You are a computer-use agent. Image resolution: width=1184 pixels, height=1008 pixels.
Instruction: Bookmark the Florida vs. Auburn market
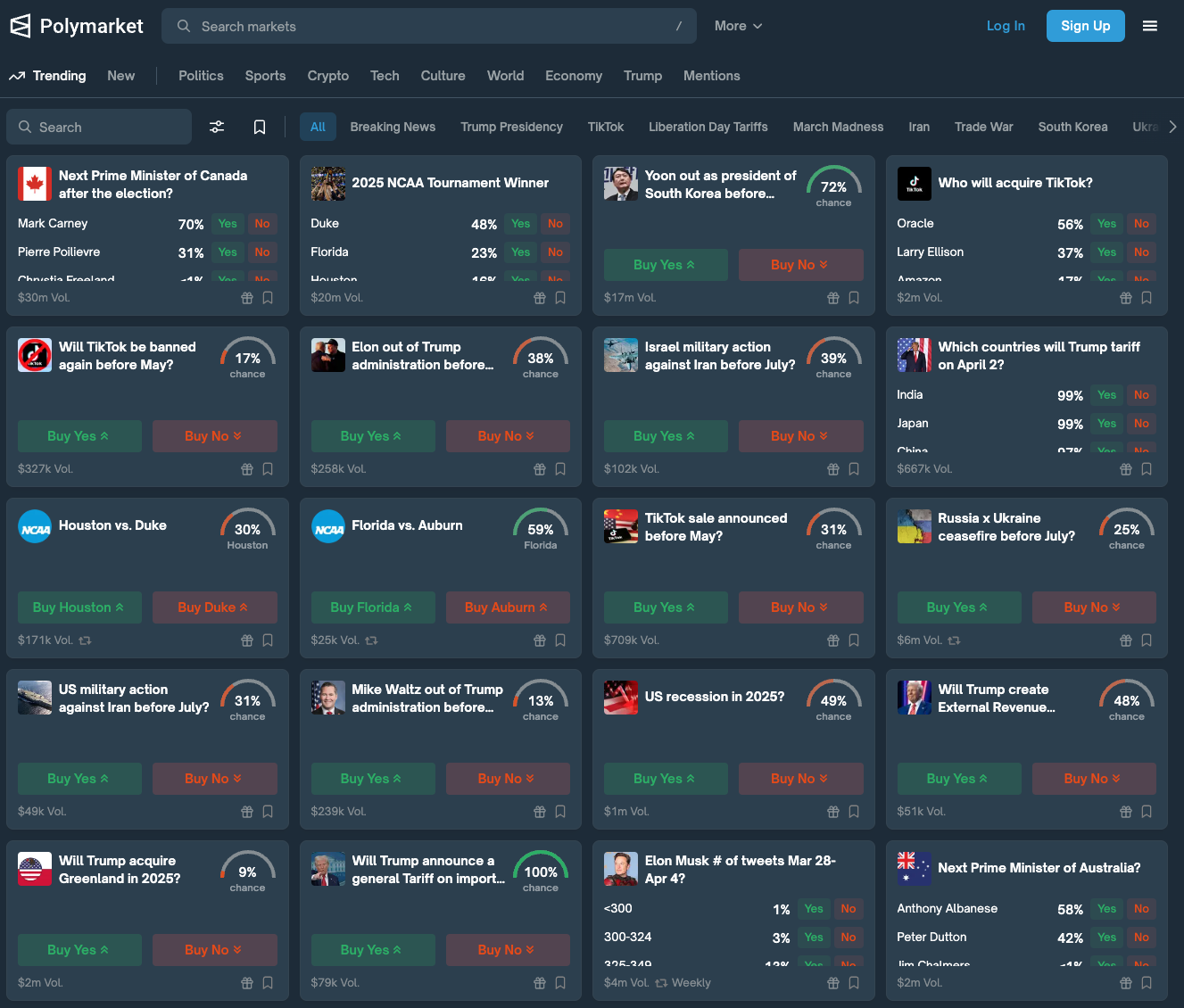click(x=560, y=640)
